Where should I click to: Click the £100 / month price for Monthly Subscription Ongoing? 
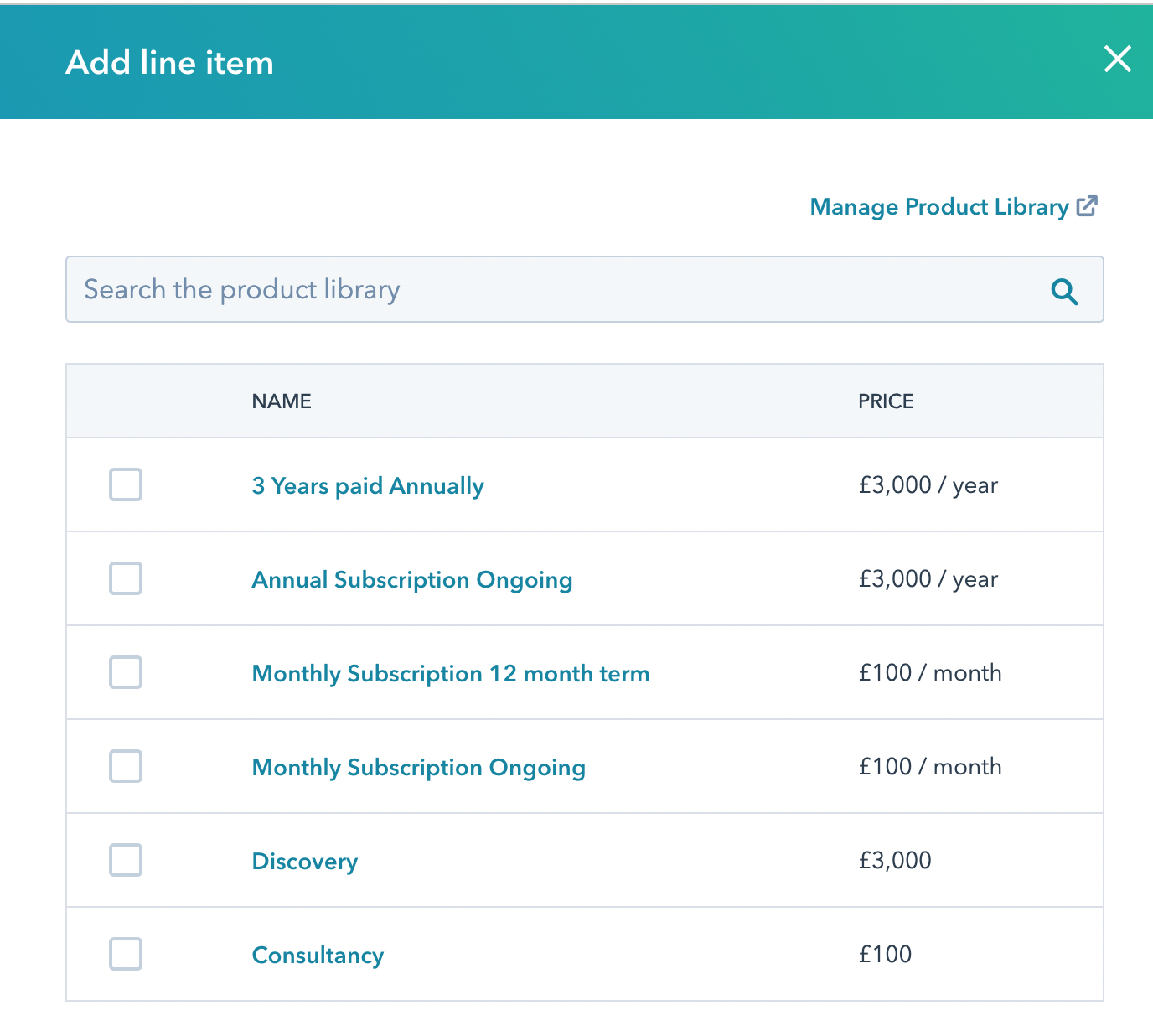pyautogui.click(x=930, y=766)
